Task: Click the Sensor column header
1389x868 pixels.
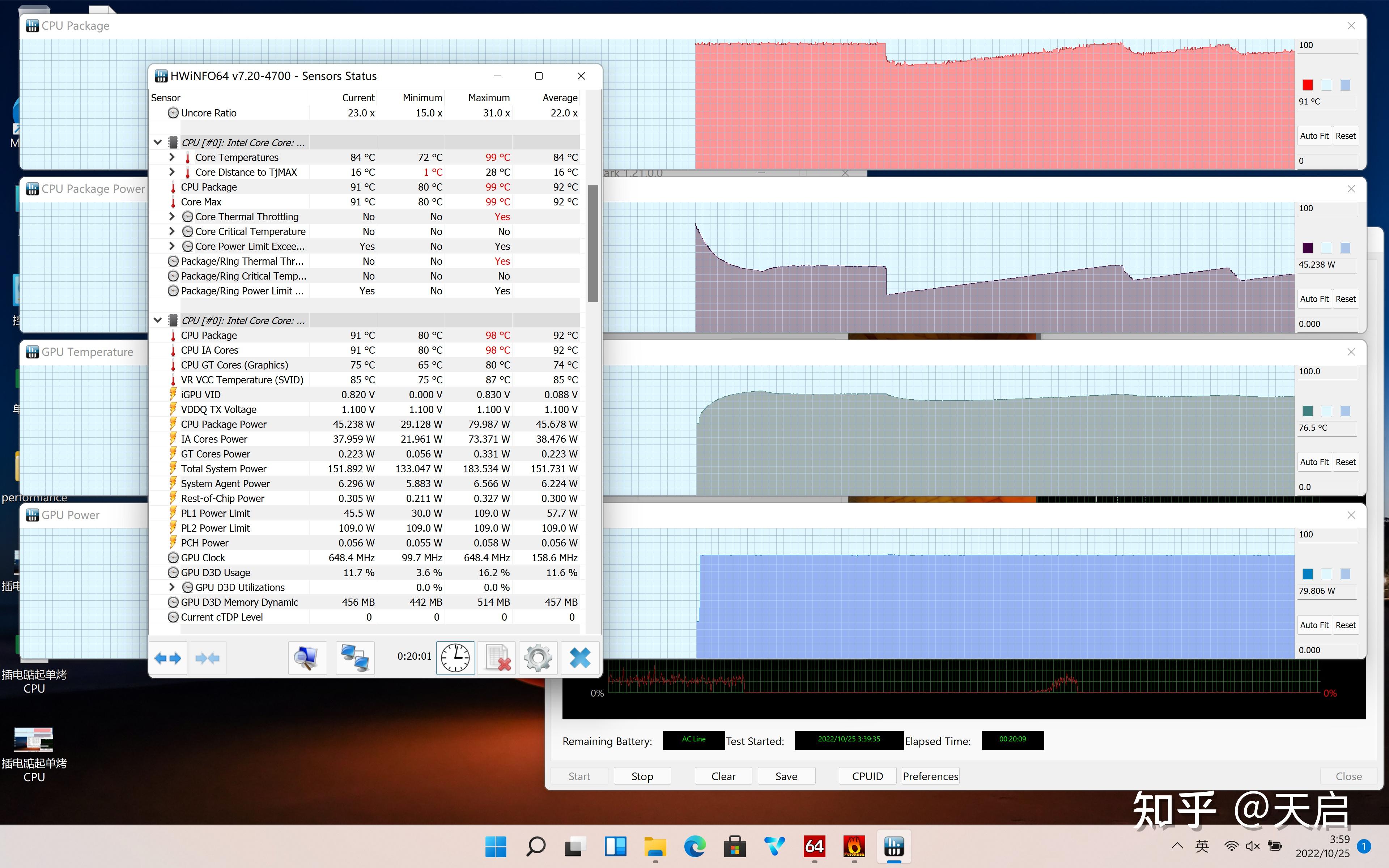Action: [x=229, y=98]
